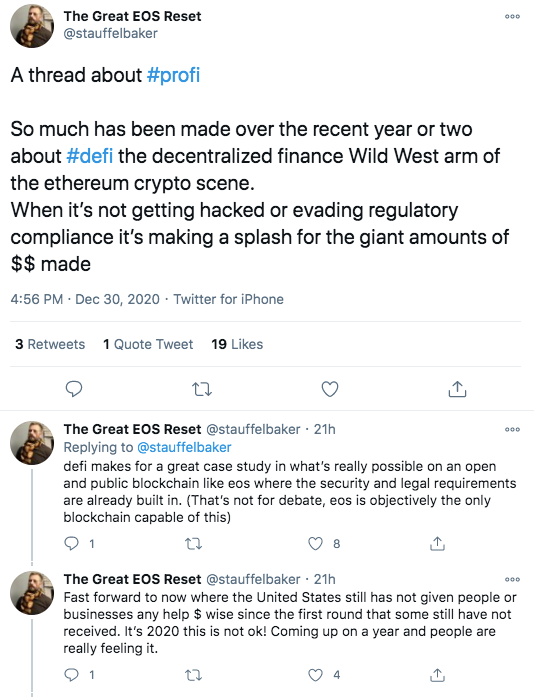Like the main tweet with the heart icon
The width and height of the screenshot is (534, 697).
(329, 389)
